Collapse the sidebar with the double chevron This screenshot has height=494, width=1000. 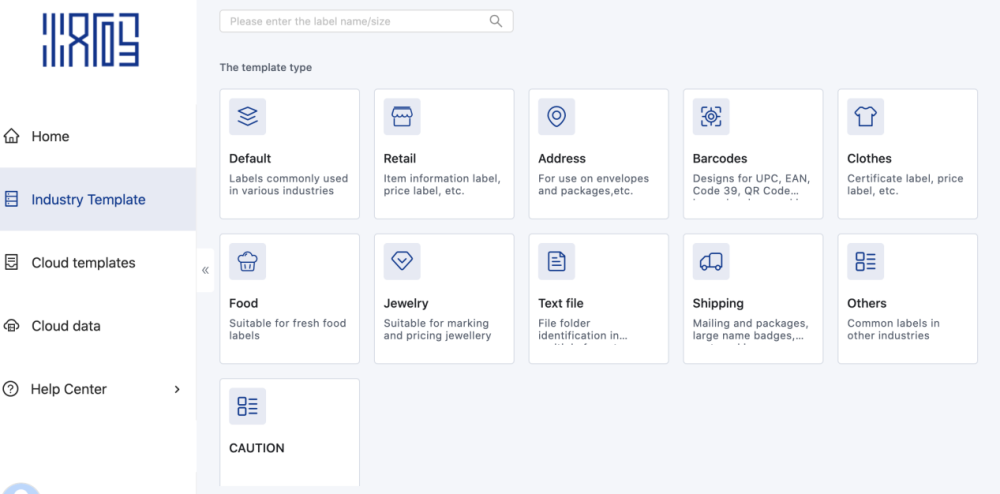[x=205, y=270]
